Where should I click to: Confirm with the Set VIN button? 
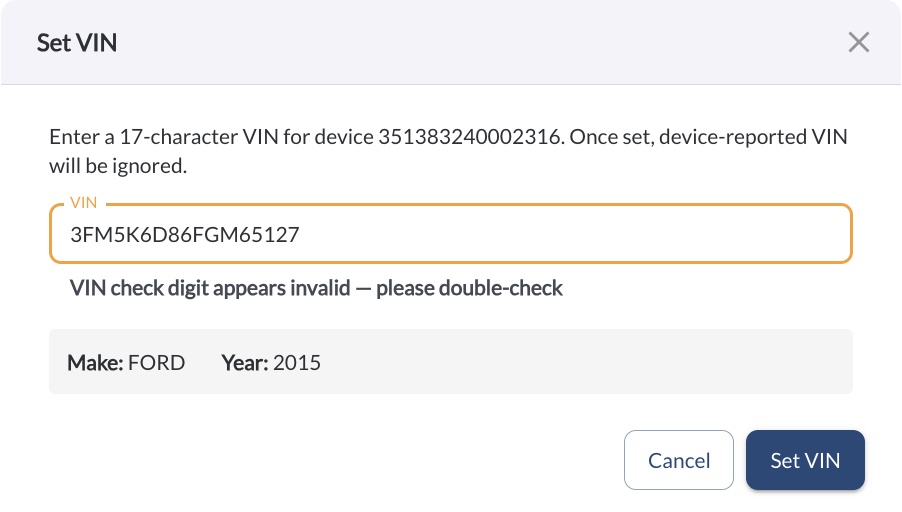[805, 460]
